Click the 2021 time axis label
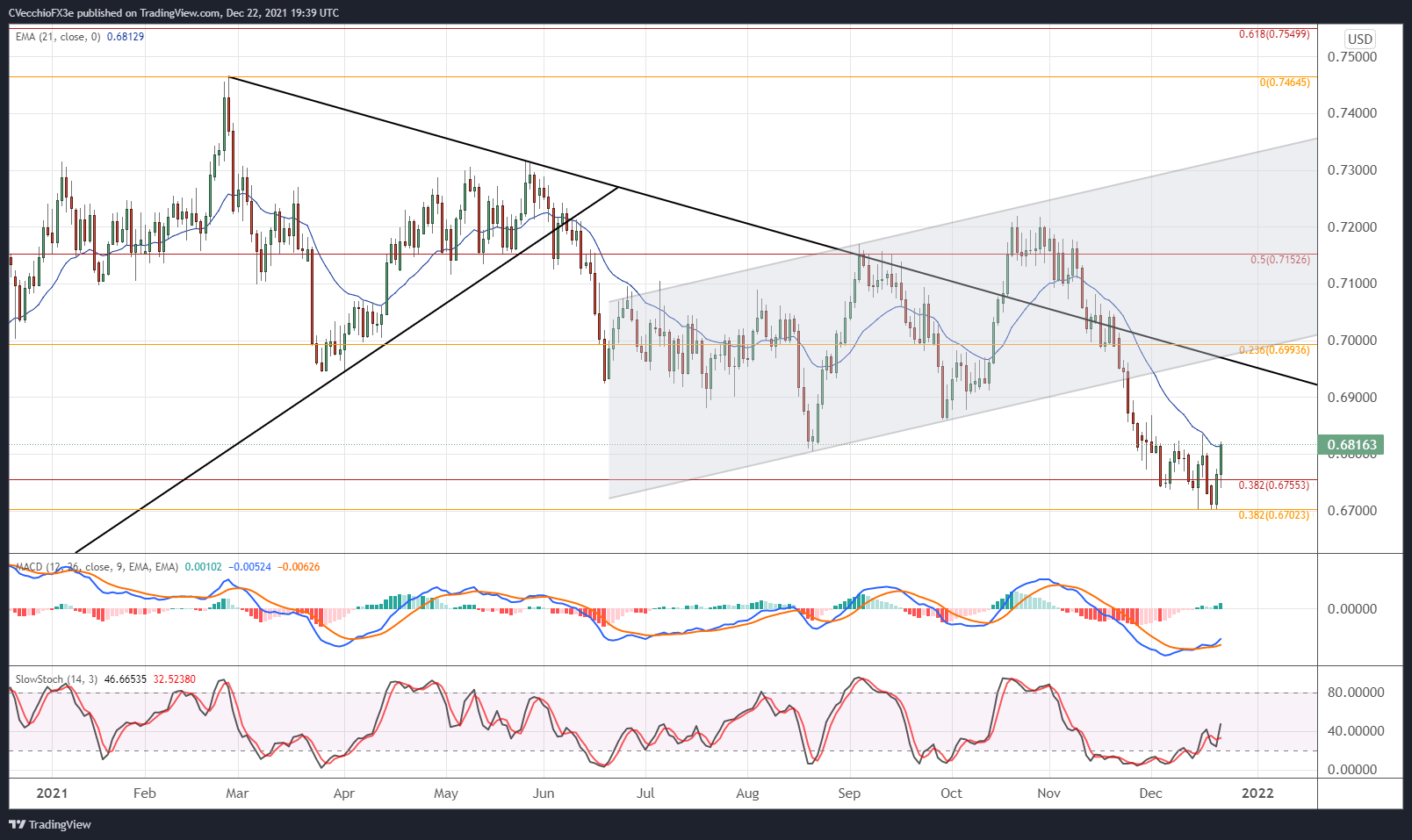The width and height of the screenshot is (1412, 840). click(x=52, y=793)
